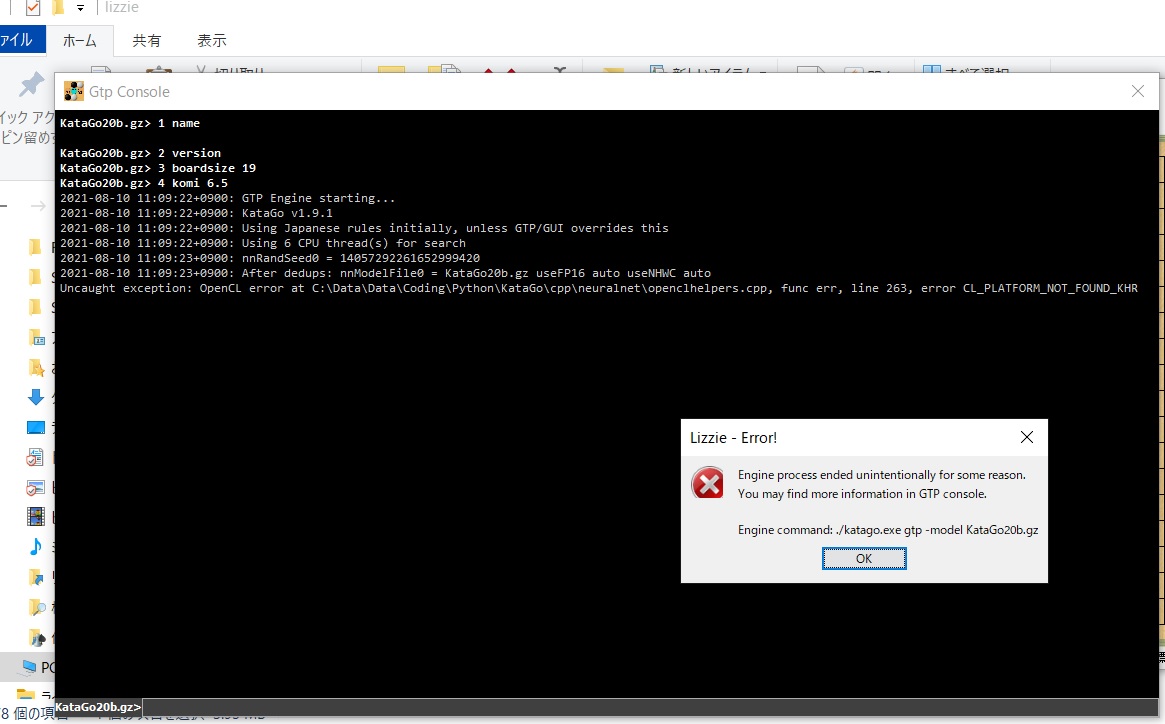This screenshot has width=1165, height=724.
Task: Confirm the Lizzie error with OK
Action: coord(863,558)
